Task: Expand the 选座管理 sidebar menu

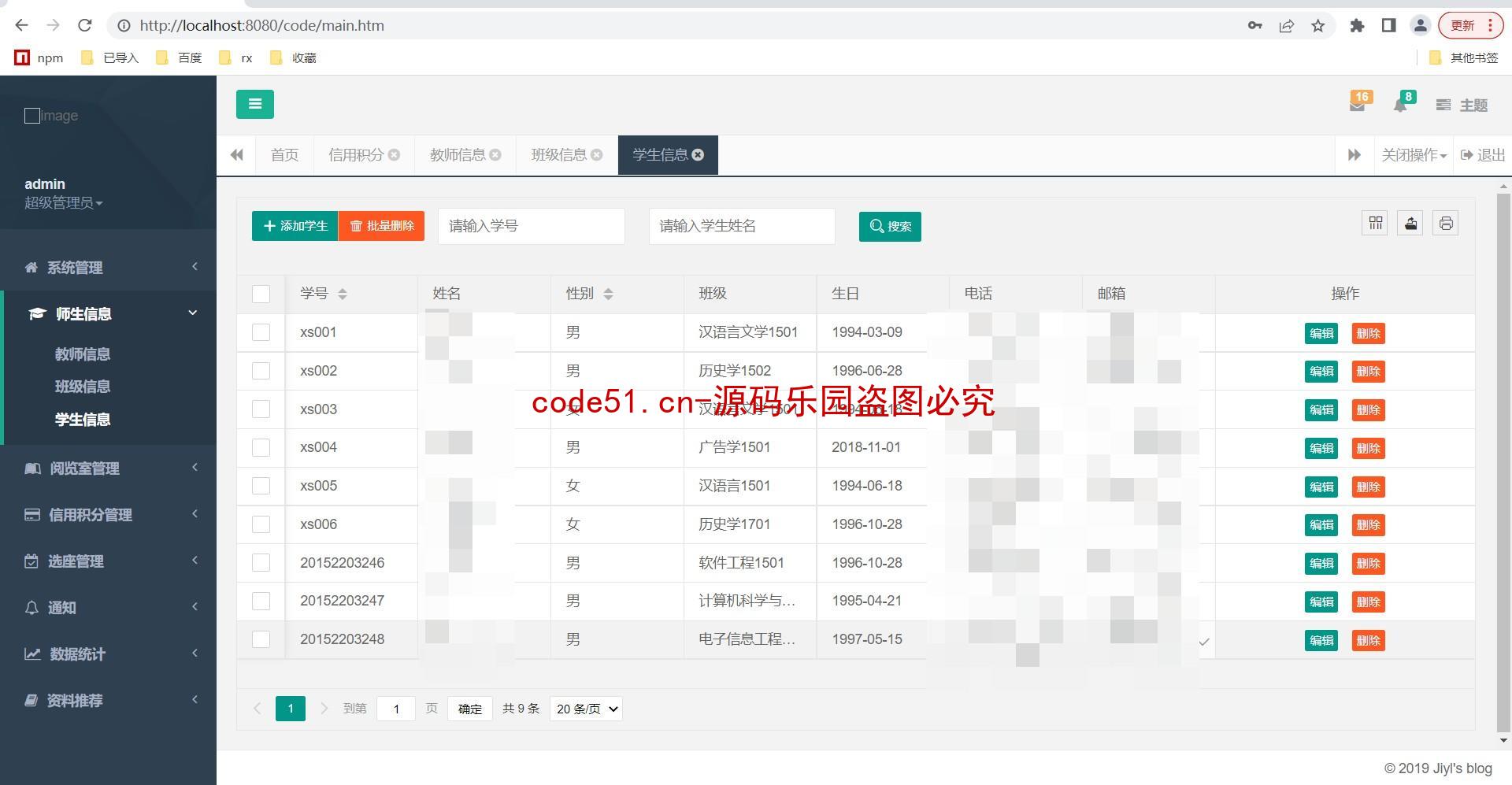Action: pos(109,561)
